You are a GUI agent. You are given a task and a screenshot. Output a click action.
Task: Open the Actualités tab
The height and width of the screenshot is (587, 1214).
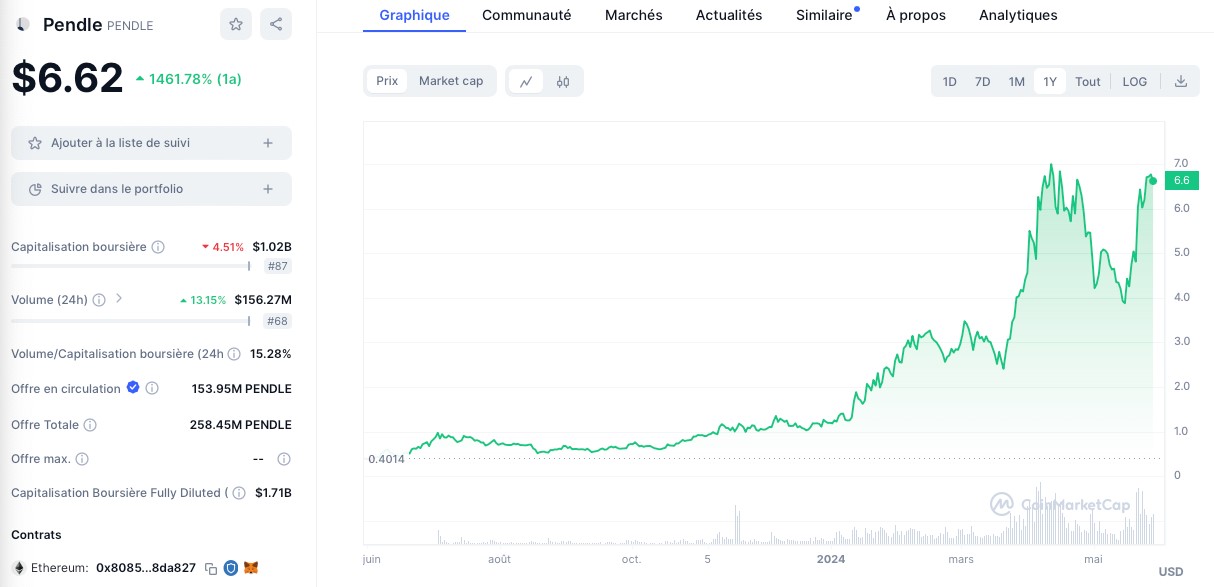[x=728, y=15]
